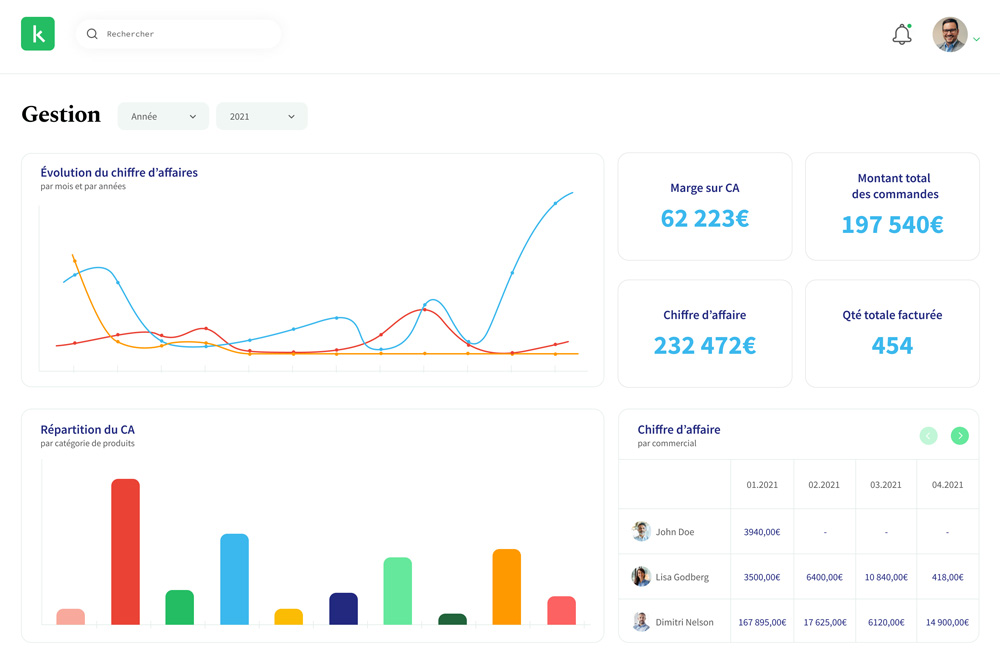Expand the Année period dropdown
Viewport: 1000px width, 660px height.
coord(163,117)
